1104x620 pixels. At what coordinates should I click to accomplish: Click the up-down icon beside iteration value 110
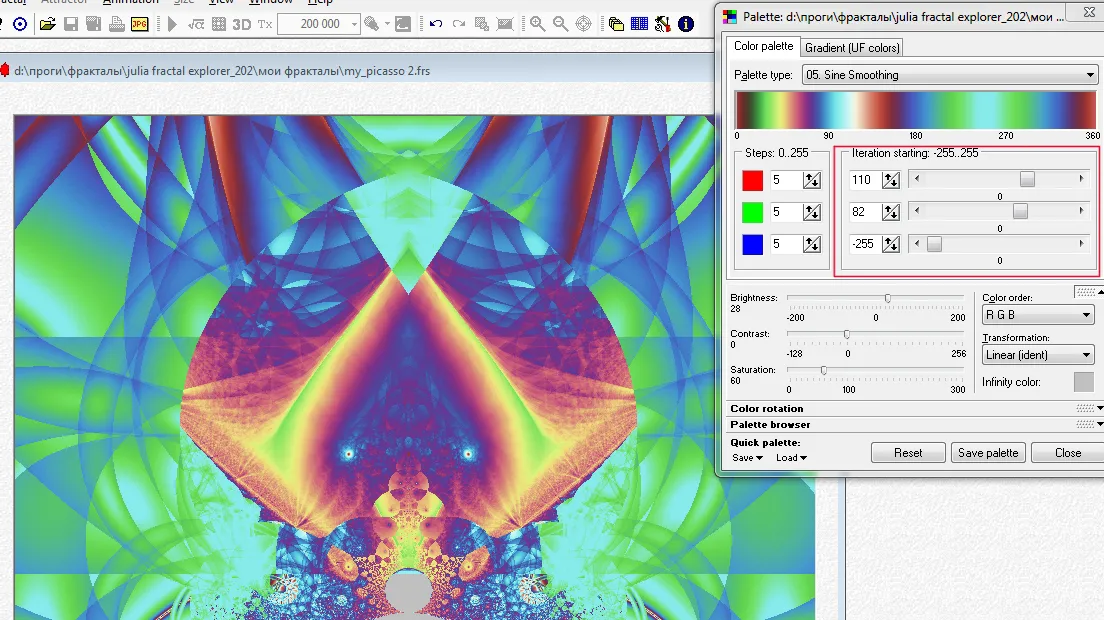click(891, 180)
